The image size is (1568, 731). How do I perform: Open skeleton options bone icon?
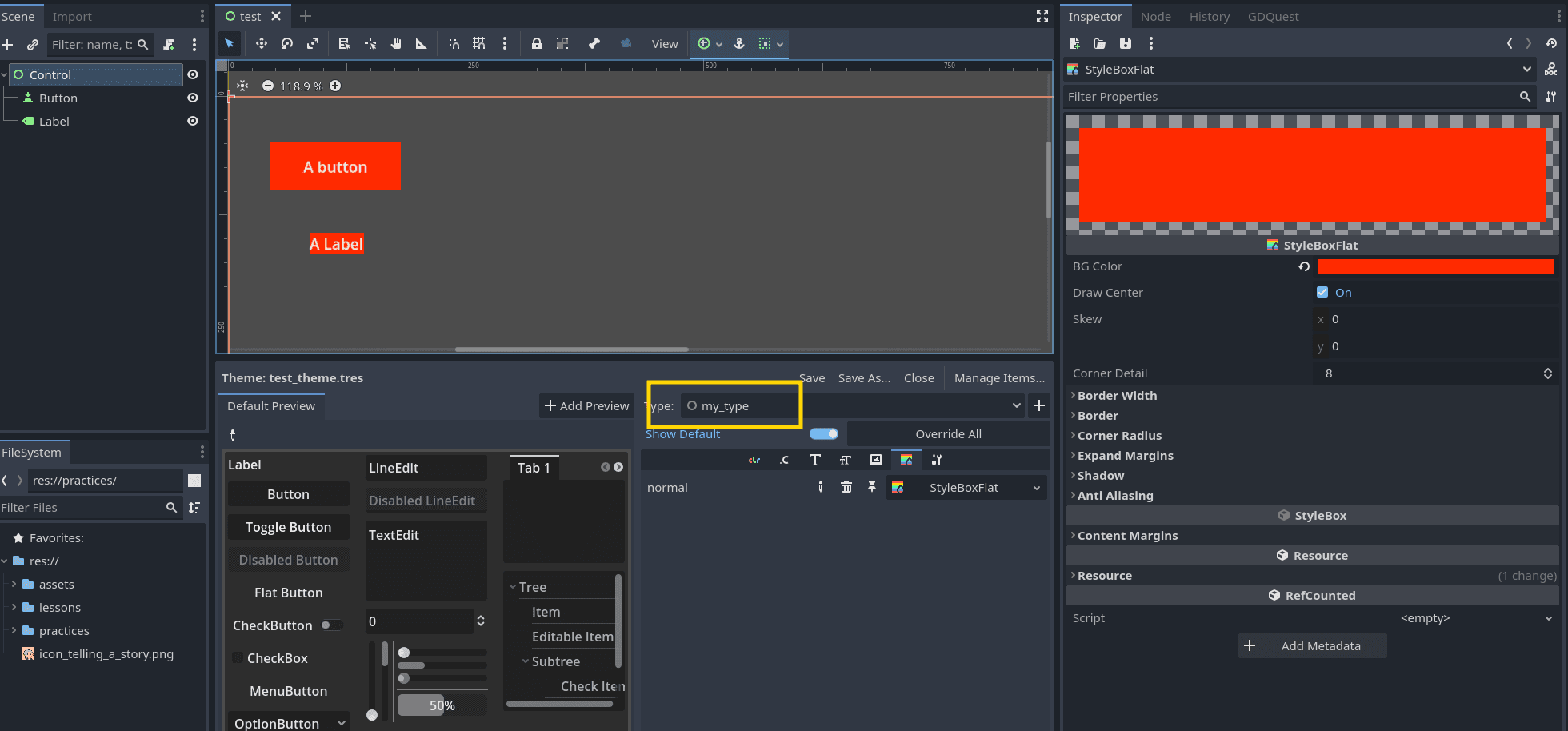[x=594, y=43]
